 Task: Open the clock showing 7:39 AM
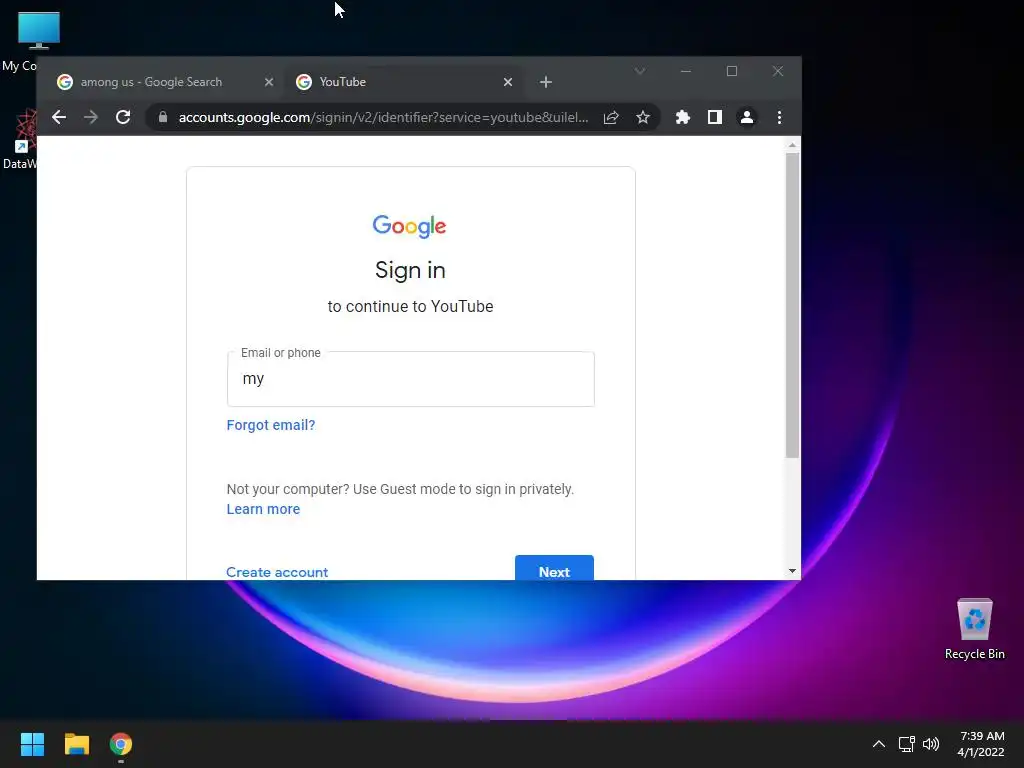click(x=982, y=744)
